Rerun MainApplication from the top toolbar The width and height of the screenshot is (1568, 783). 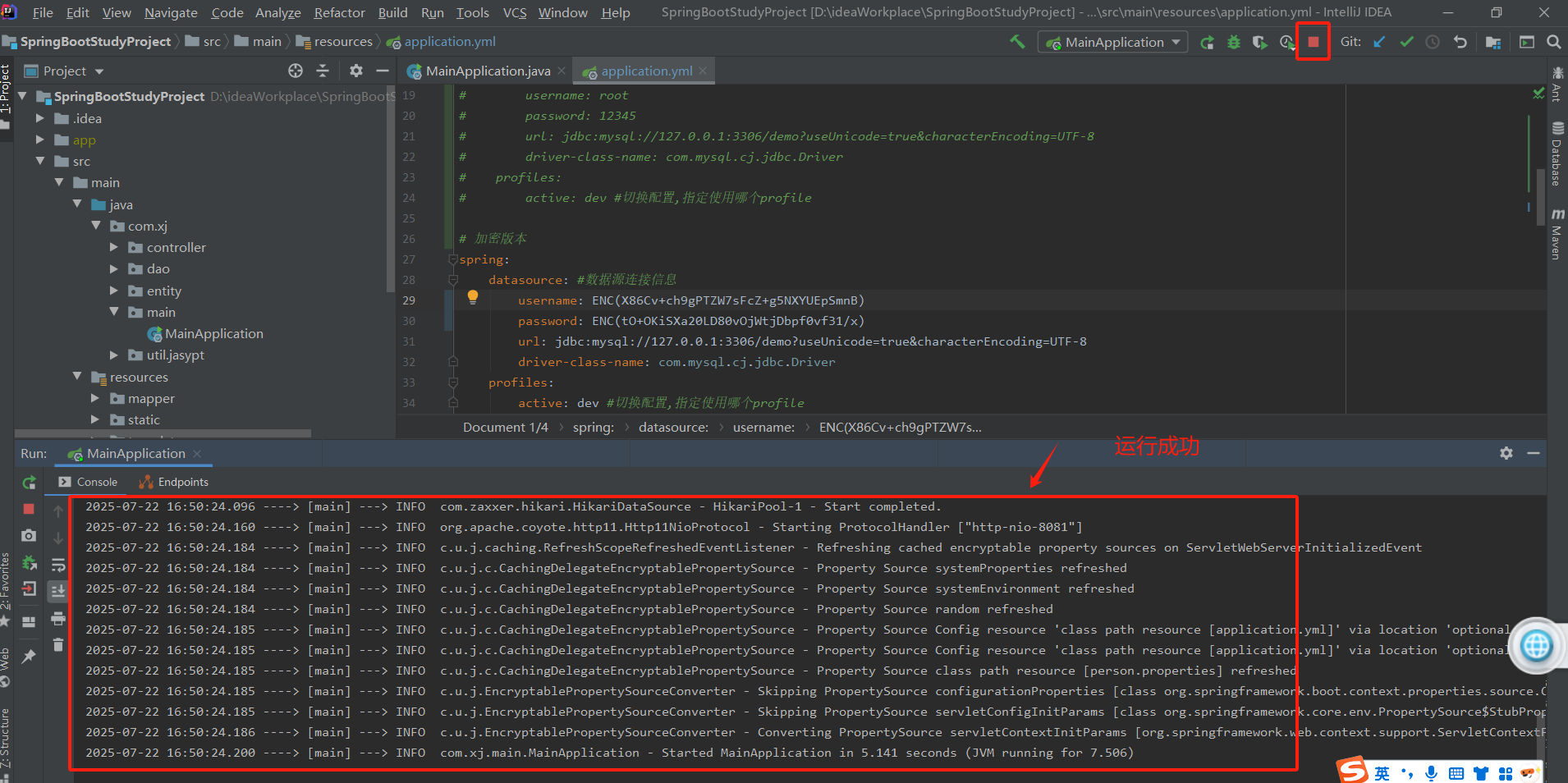[x=1207, y=42]
